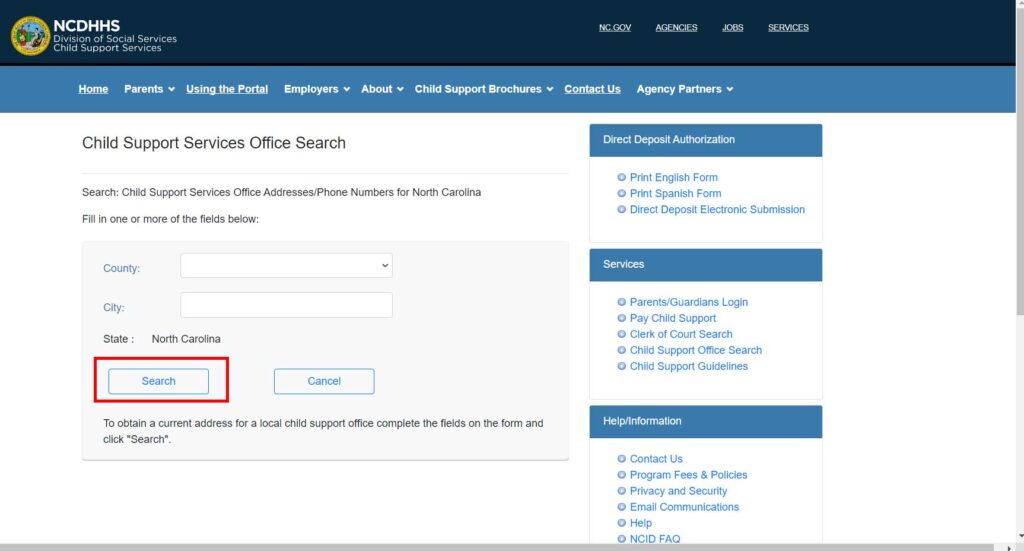Click bullet icon beside Clerk of Court Search
Viewport: 1024px width, 551px height.
621,334
